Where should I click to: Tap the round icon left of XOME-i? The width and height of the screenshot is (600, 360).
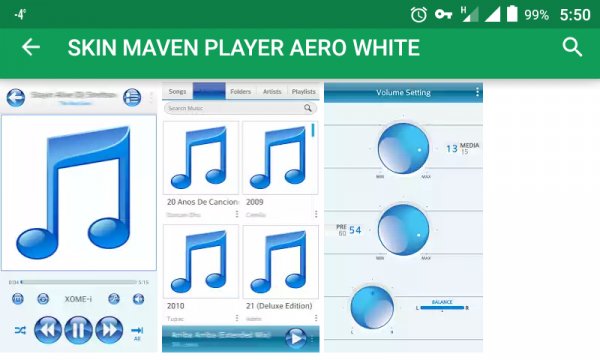(x=43, y=299)
